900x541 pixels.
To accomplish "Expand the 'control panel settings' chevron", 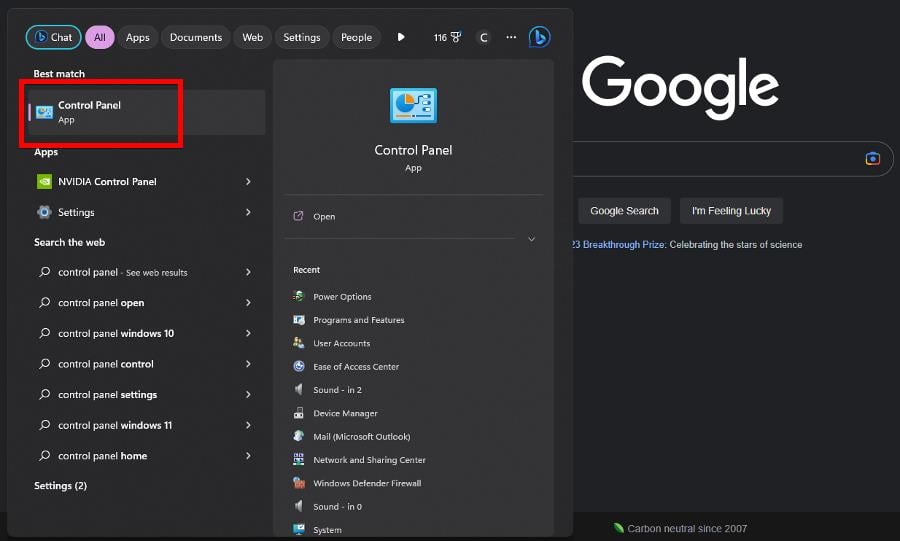I will click(248, 394).
